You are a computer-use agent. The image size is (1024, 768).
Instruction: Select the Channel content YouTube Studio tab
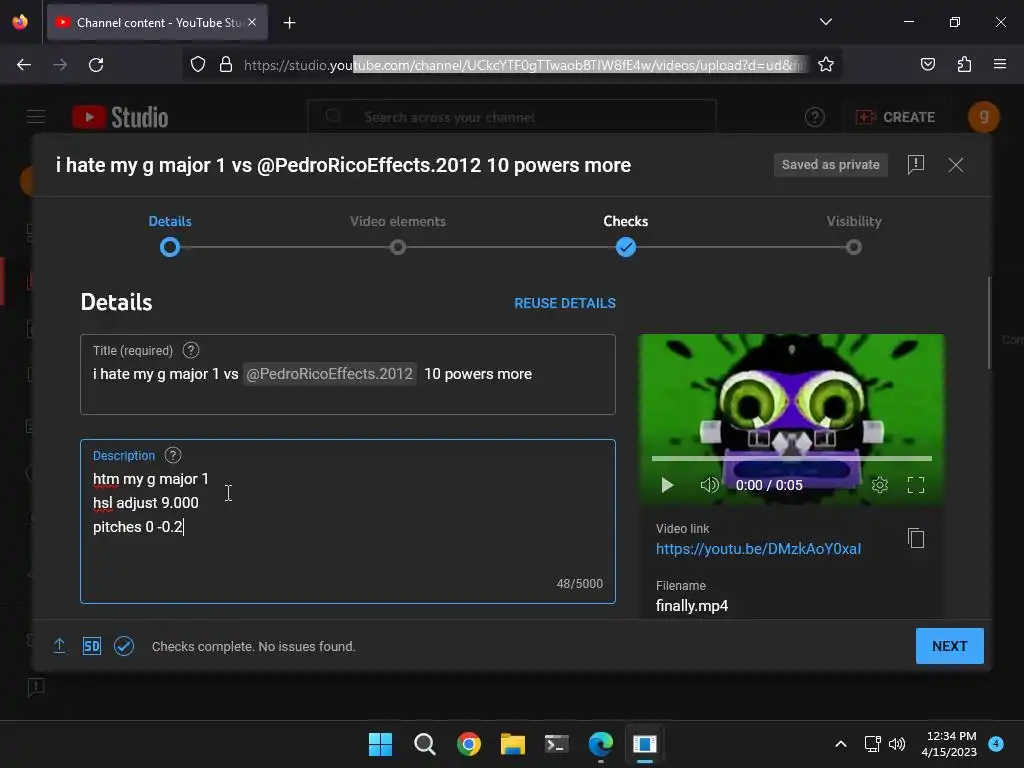click(157, 22)
